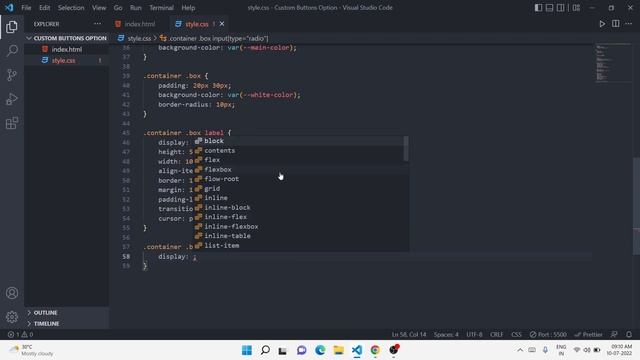
Task: Open the Run menu
Action: click(136, 8)
